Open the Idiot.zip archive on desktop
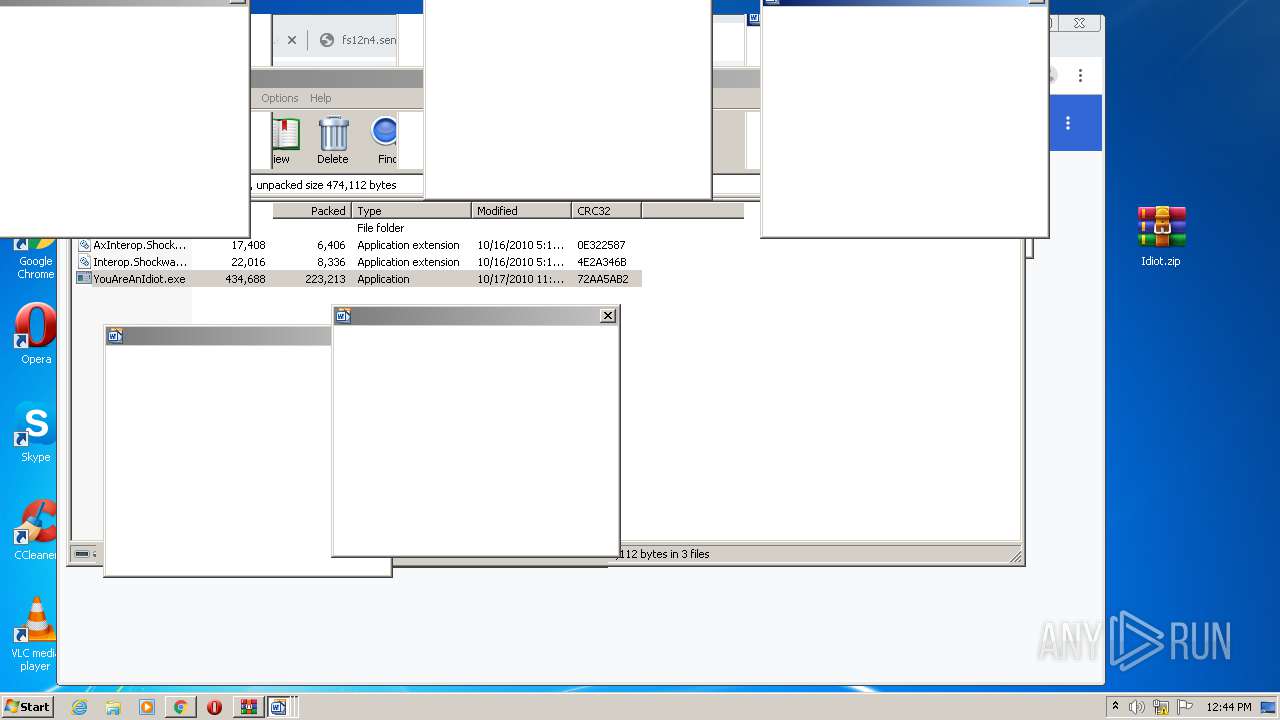Screen dimensions: 1280x720 pos(1161,236)
